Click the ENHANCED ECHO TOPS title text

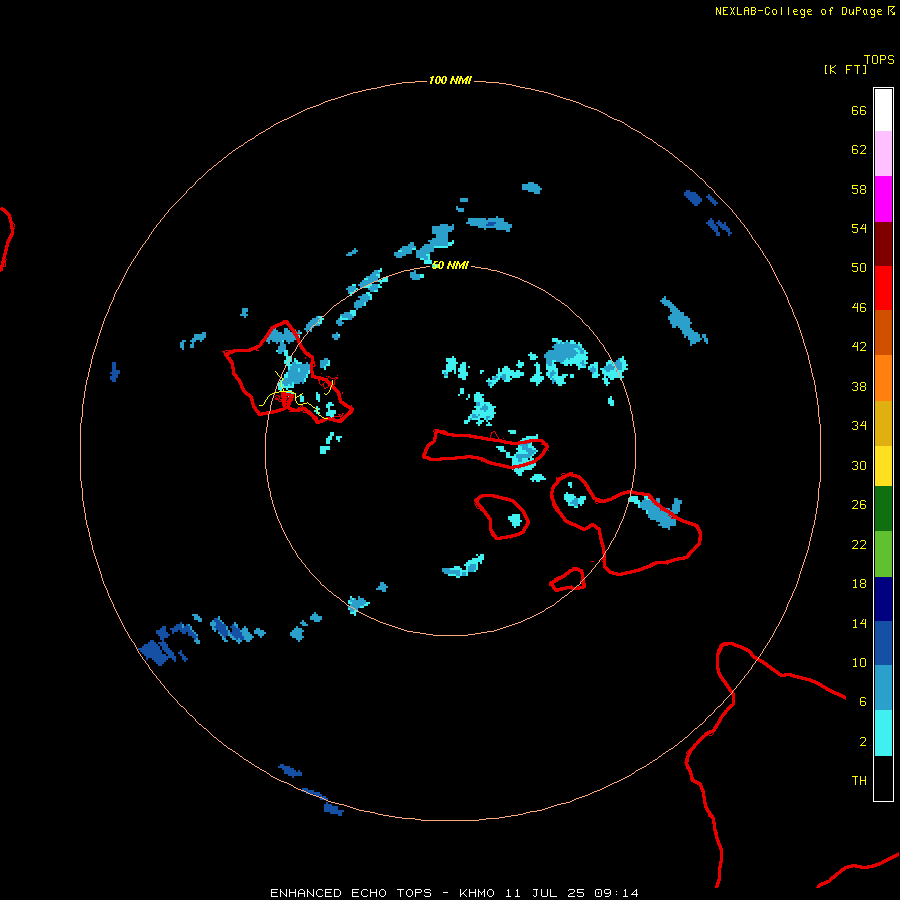click(x=351, y=893)
